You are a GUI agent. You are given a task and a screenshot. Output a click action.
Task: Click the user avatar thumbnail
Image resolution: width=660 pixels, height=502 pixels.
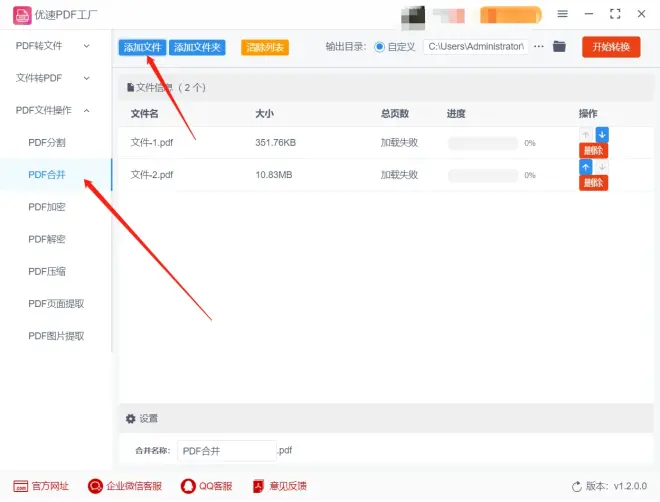(x=413, y=16)
